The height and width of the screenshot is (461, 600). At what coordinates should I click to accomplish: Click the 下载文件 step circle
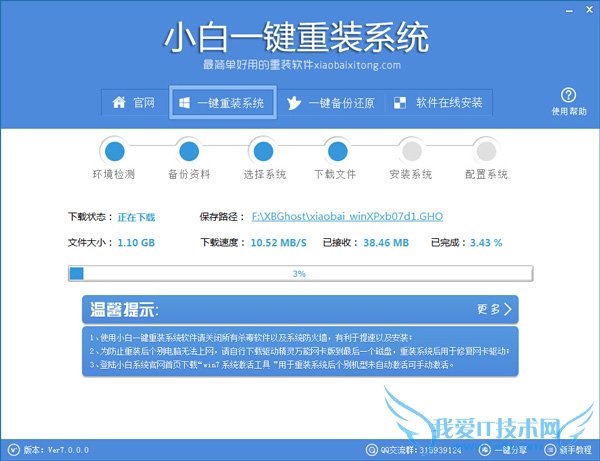point(338,151)
